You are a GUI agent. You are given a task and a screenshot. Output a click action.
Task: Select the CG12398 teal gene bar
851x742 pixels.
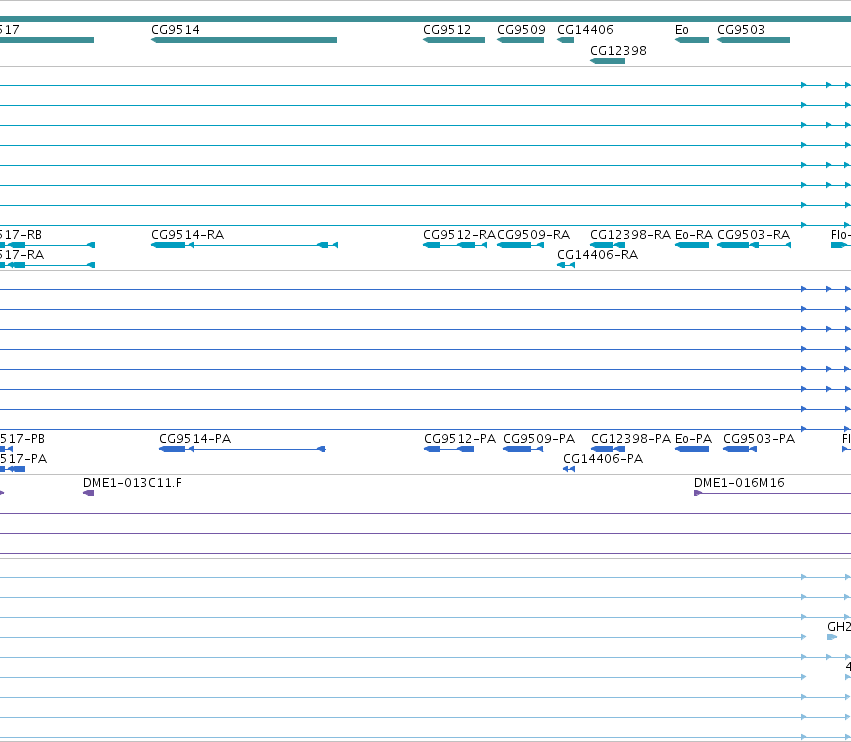[607, 61]
